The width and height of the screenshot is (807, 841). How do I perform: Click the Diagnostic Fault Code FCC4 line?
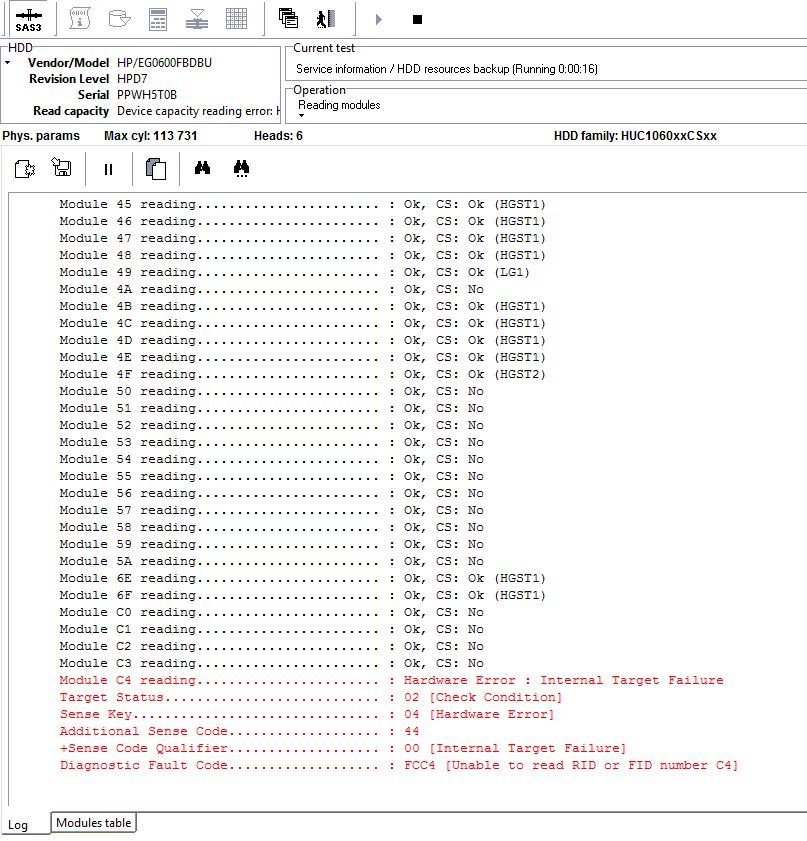399,765
